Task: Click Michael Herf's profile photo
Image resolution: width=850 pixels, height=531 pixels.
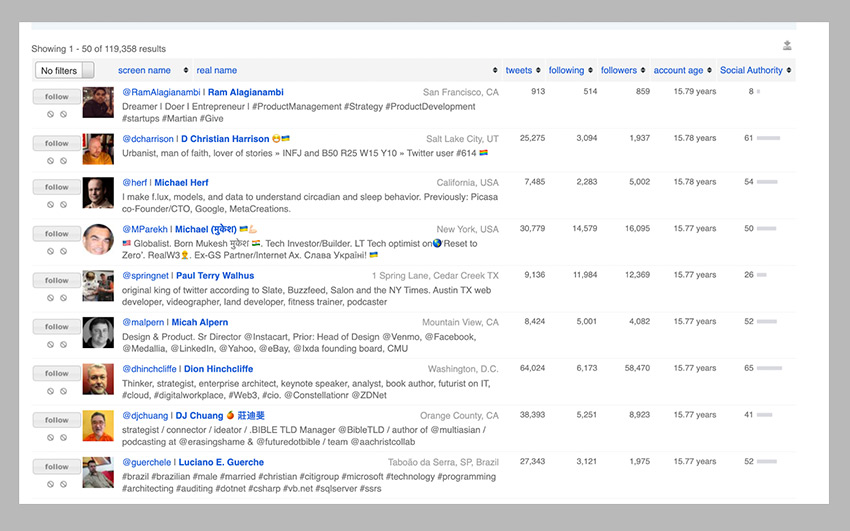Action: point(98,192)
